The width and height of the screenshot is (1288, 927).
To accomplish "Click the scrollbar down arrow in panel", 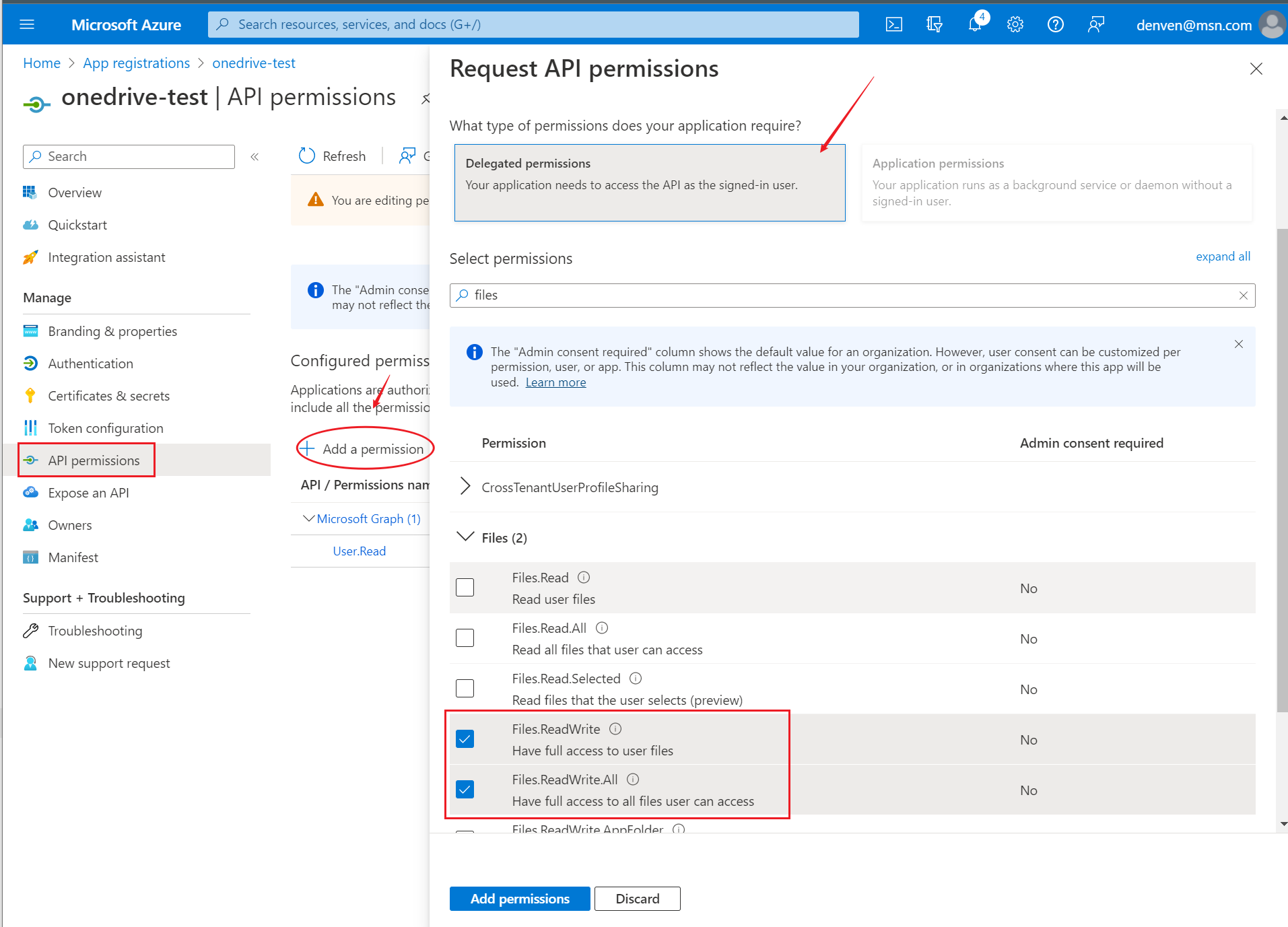I will 1283,824.
